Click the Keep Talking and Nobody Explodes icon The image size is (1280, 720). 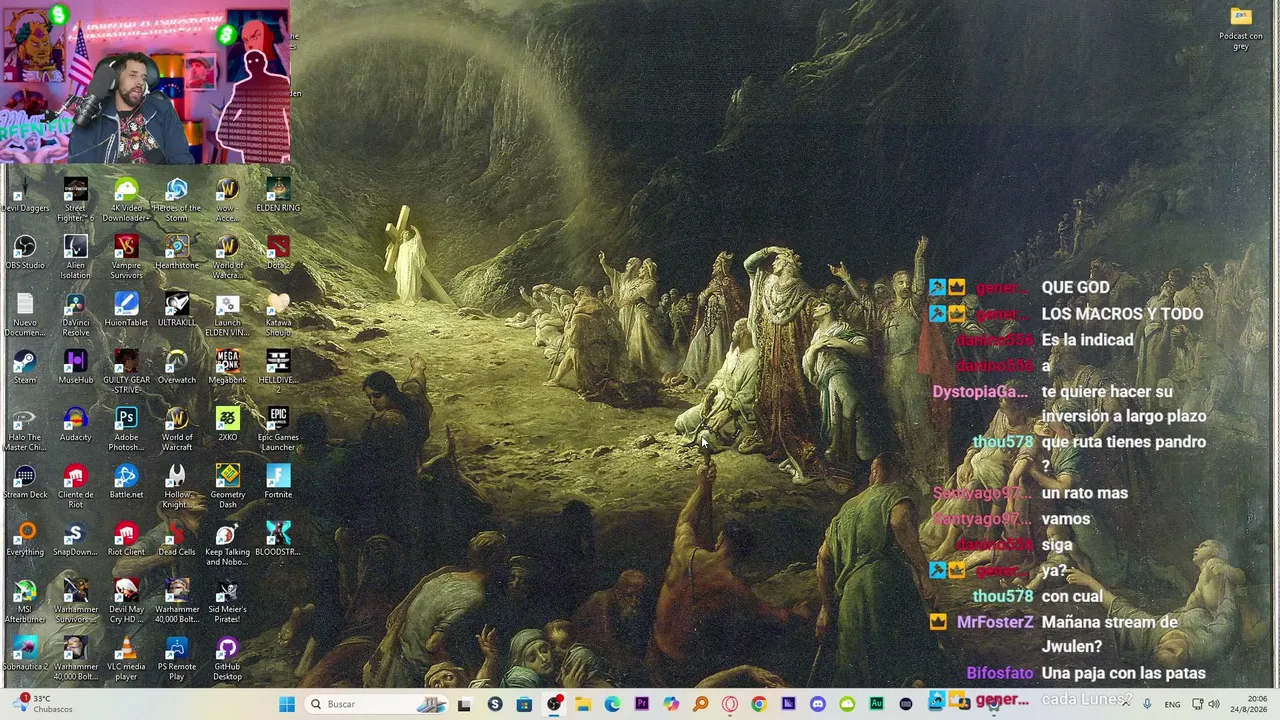(227, 544)
